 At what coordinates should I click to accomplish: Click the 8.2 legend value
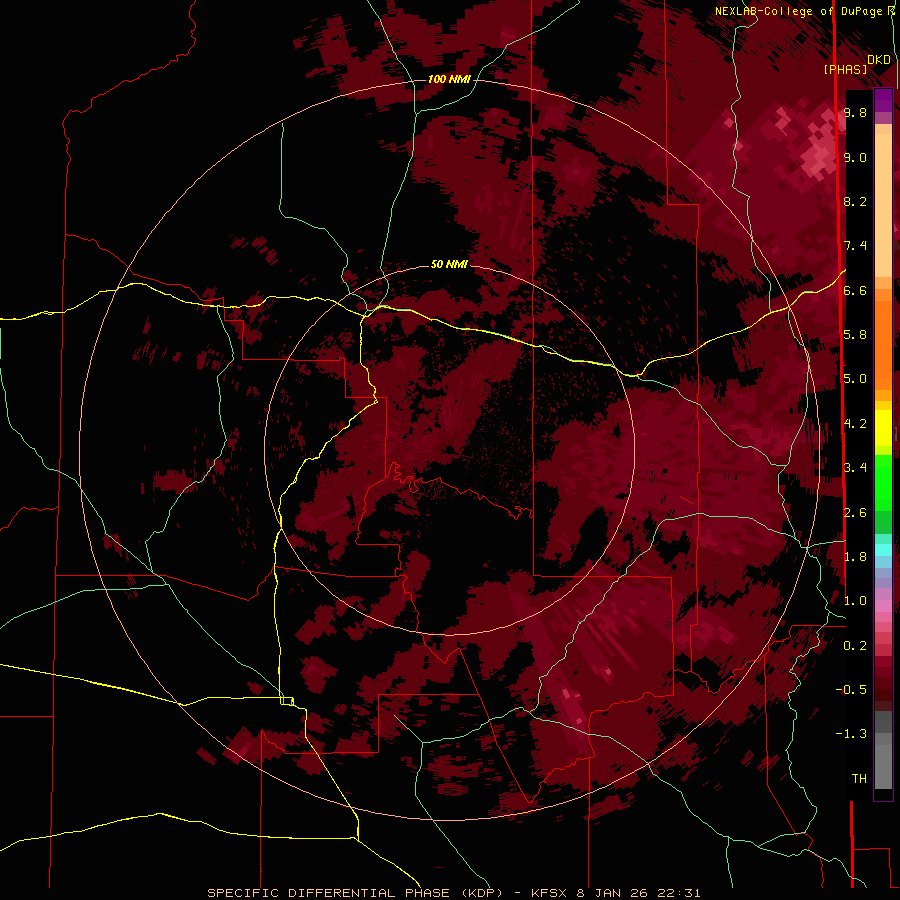click(855, 201)
